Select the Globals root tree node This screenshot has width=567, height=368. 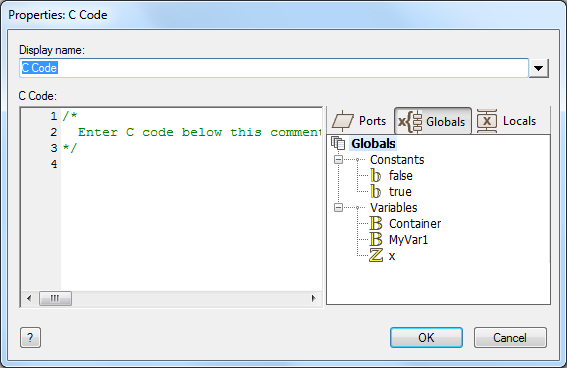click(x=373, y=144)
